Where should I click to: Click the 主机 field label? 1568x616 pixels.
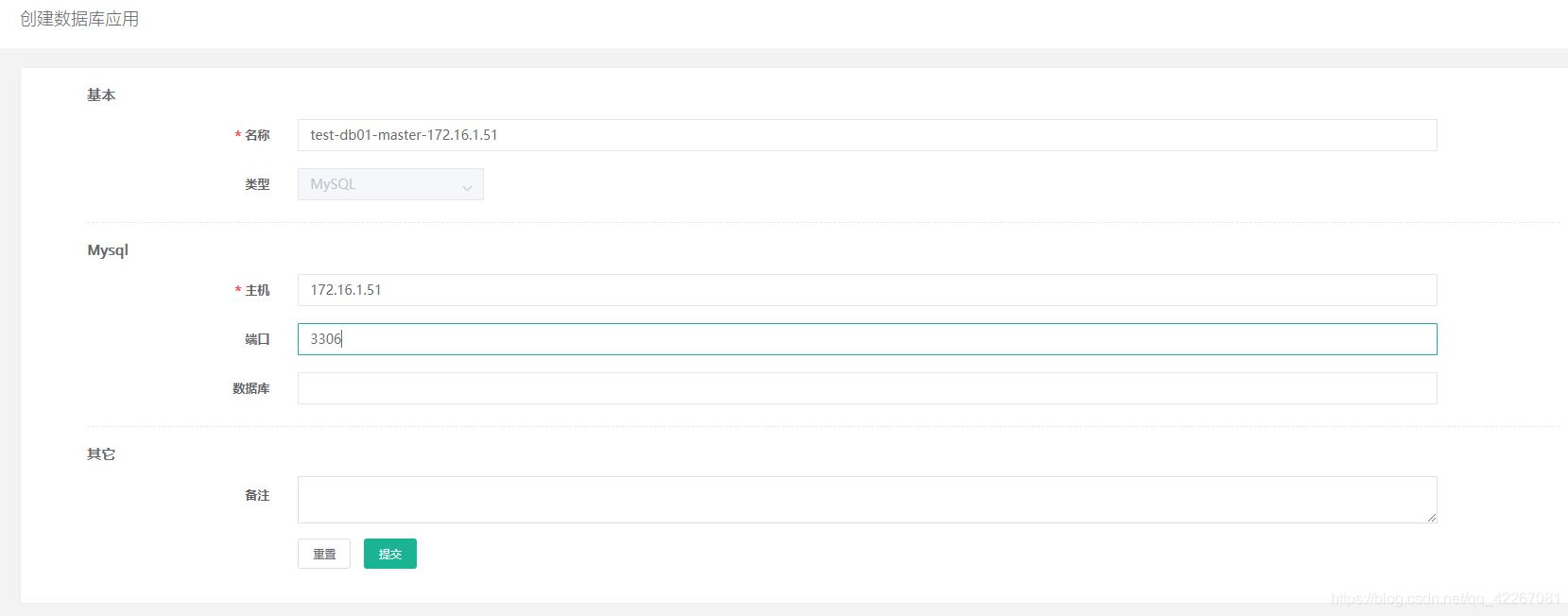(x=257, y=290)
